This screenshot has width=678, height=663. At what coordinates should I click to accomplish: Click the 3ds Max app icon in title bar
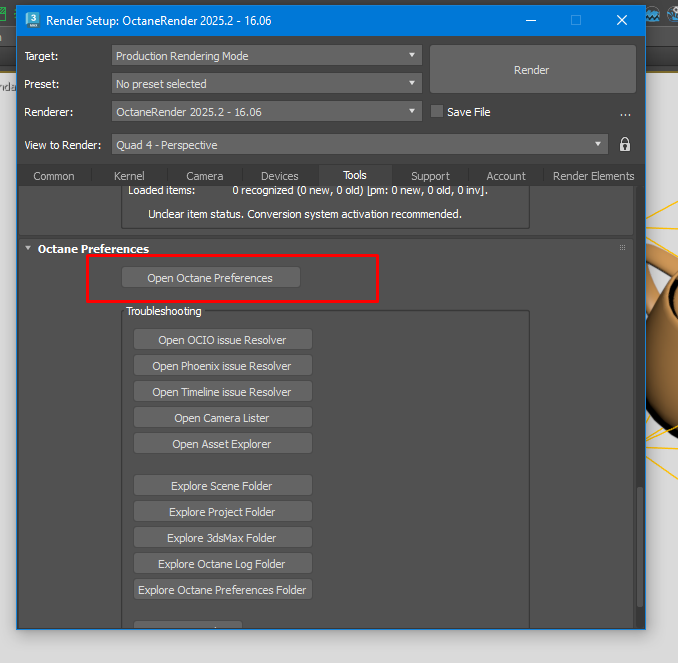pos(32,20)
